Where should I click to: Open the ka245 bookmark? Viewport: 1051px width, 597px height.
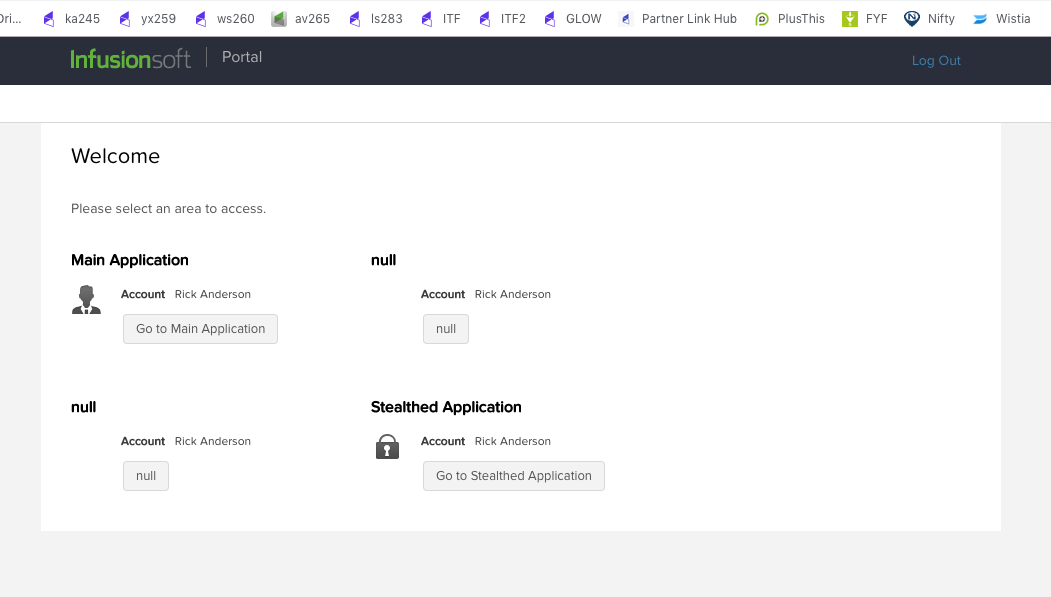coord(72,18)
